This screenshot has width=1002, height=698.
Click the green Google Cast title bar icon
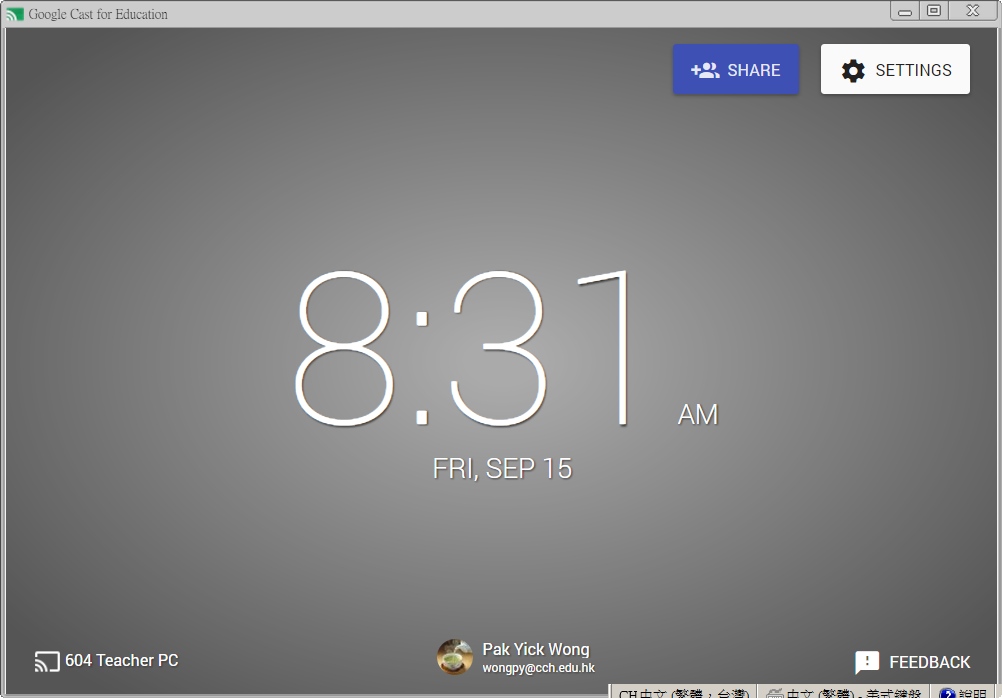15,14
